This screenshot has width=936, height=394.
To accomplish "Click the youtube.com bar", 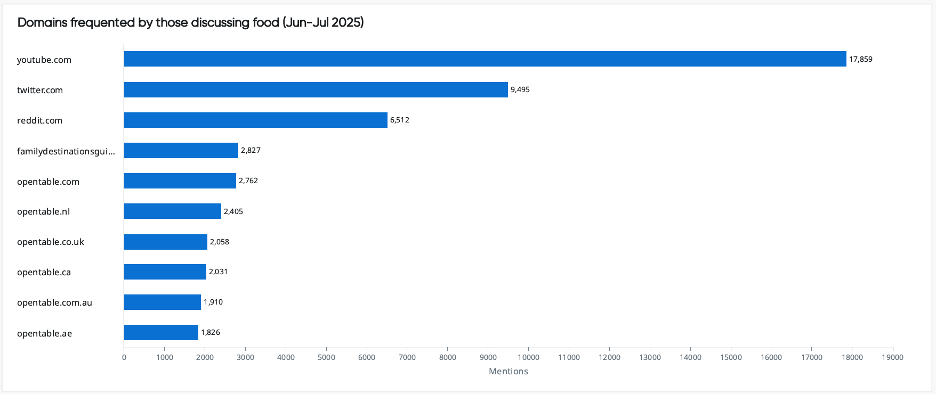I will 485,59.
